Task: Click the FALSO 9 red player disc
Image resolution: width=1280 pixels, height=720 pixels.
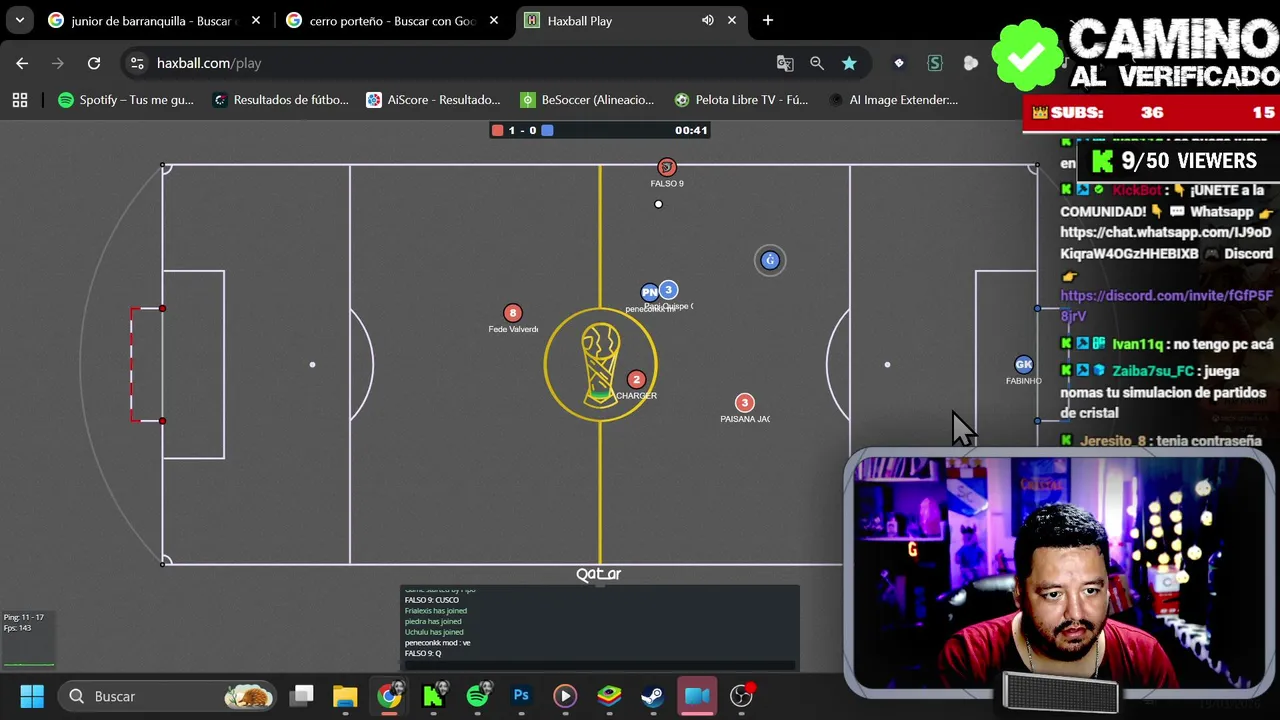Action: (x=667, y=167)
